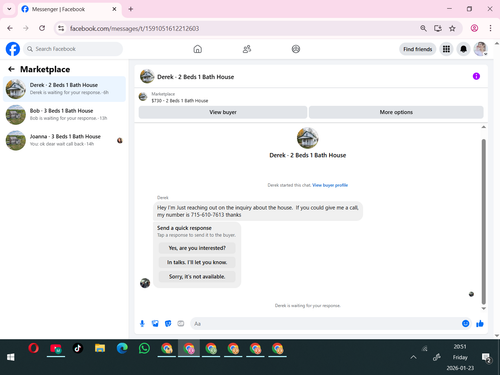Click the listing house thumbnail in chat header
The height and width of the screenshot is (375, 500).
point(147,76)
